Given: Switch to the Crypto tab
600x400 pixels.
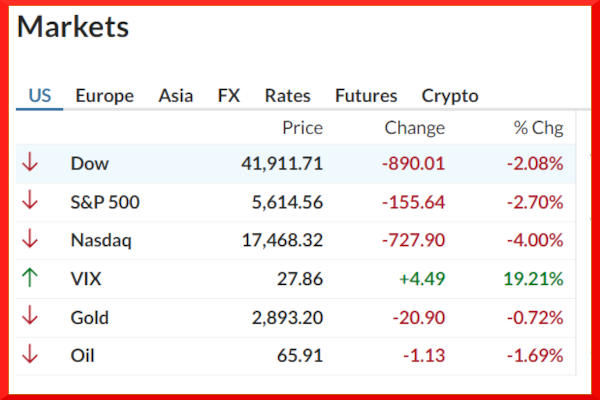Looking at the screenshot, I should coord(450,96).
